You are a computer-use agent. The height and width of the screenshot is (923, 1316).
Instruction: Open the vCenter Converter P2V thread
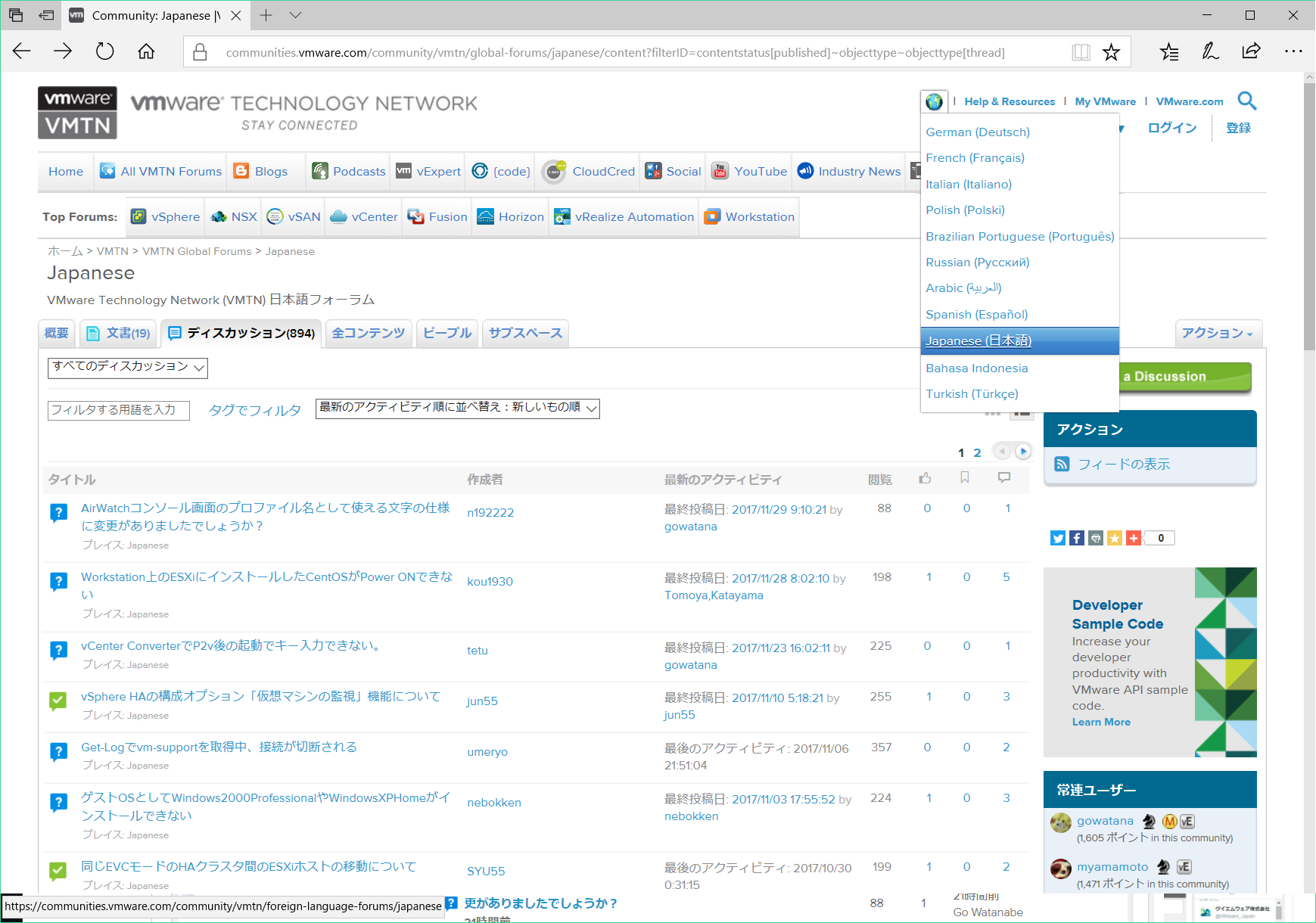(231, 645)
